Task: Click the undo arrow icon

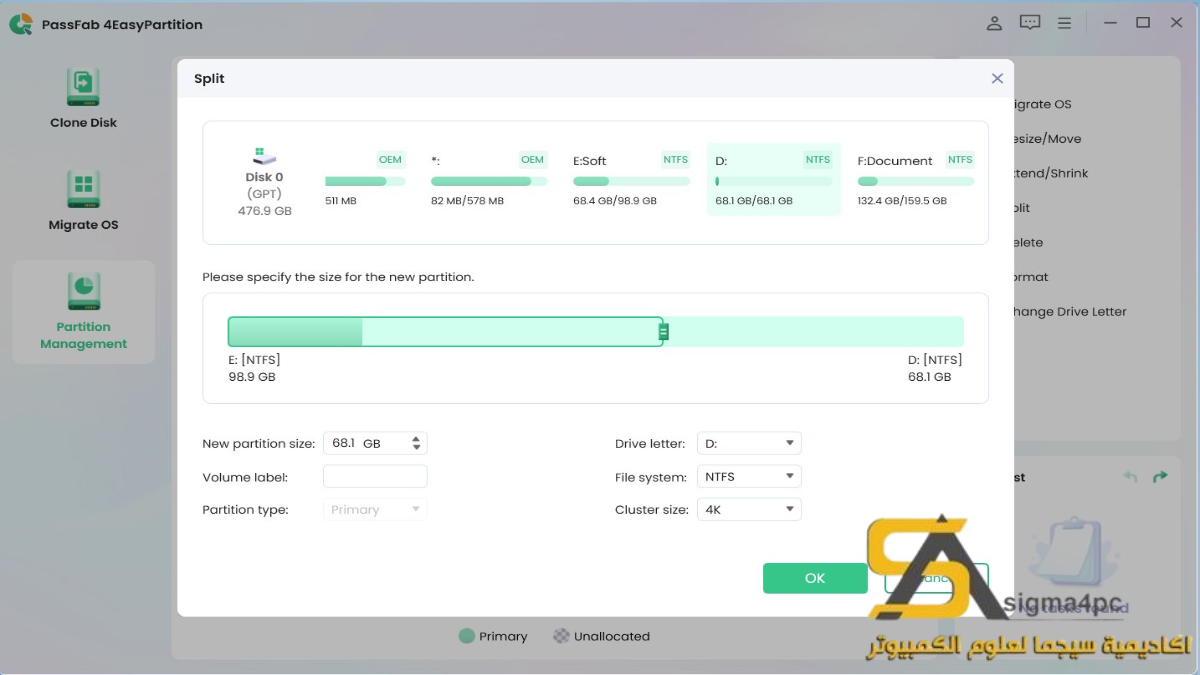Action: (1130, 477)
